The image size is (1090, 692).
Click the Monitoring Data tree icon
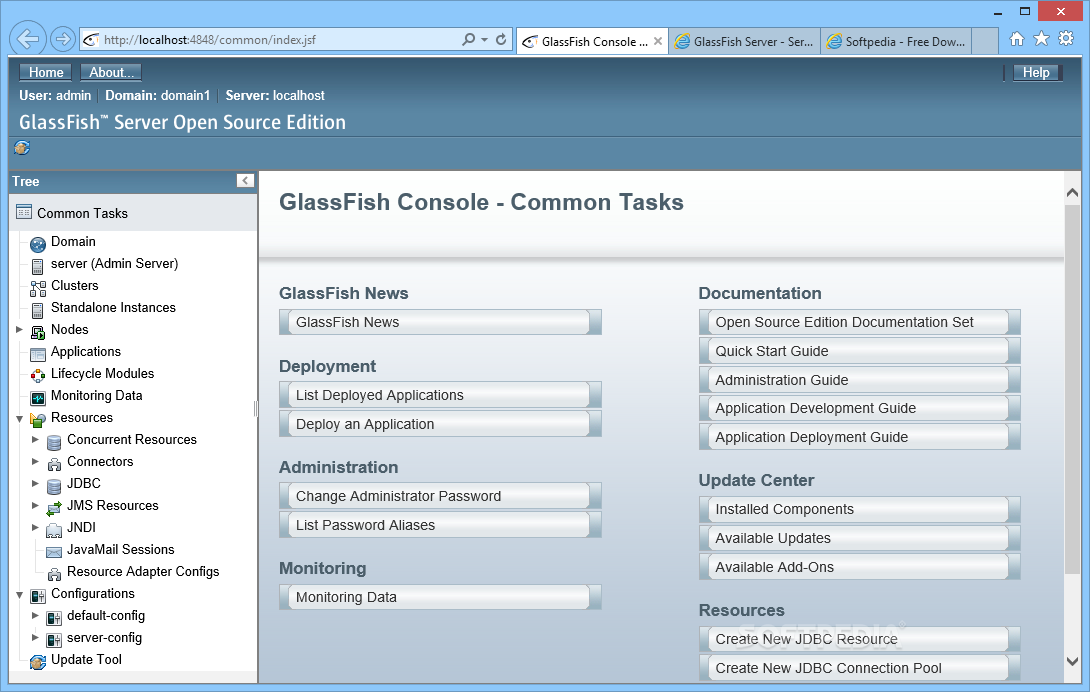click(x=38, y=398)
